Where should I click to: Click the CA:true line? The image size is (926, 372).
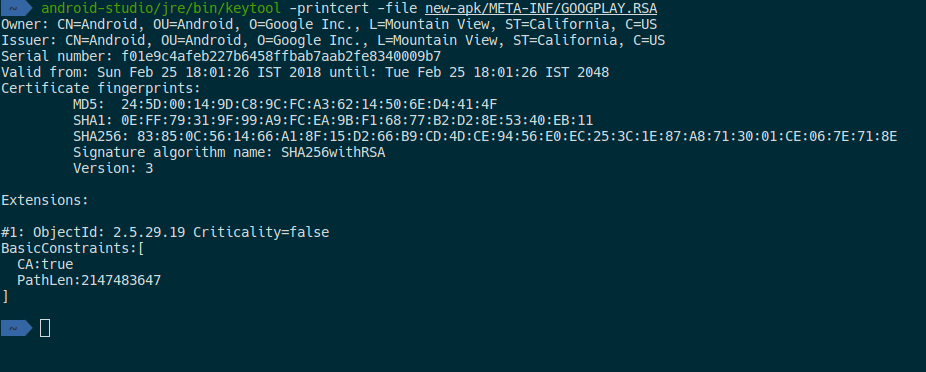tap(45, 264)
